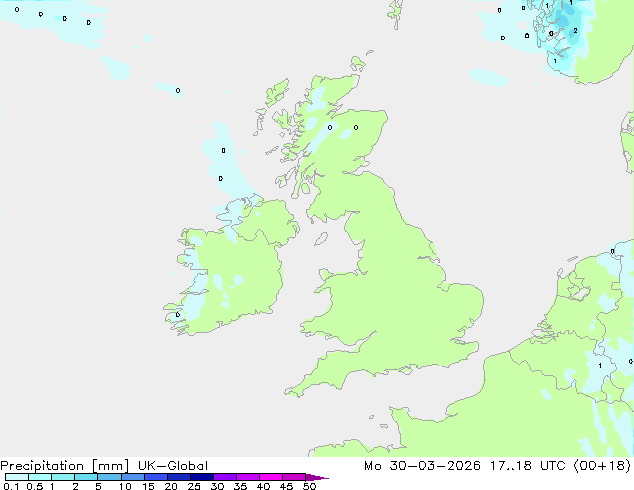Click the 15–20 mm legend color swatch
The height and width of the screenshot is (490, 634).
[x=155, y=477]
